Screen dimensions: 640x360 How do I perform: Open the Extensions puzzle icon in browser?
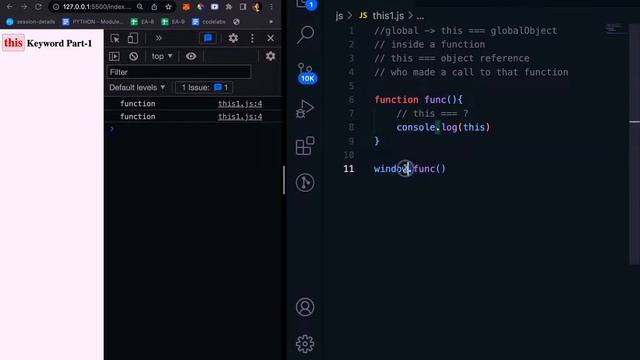click(x=229, y=7)
